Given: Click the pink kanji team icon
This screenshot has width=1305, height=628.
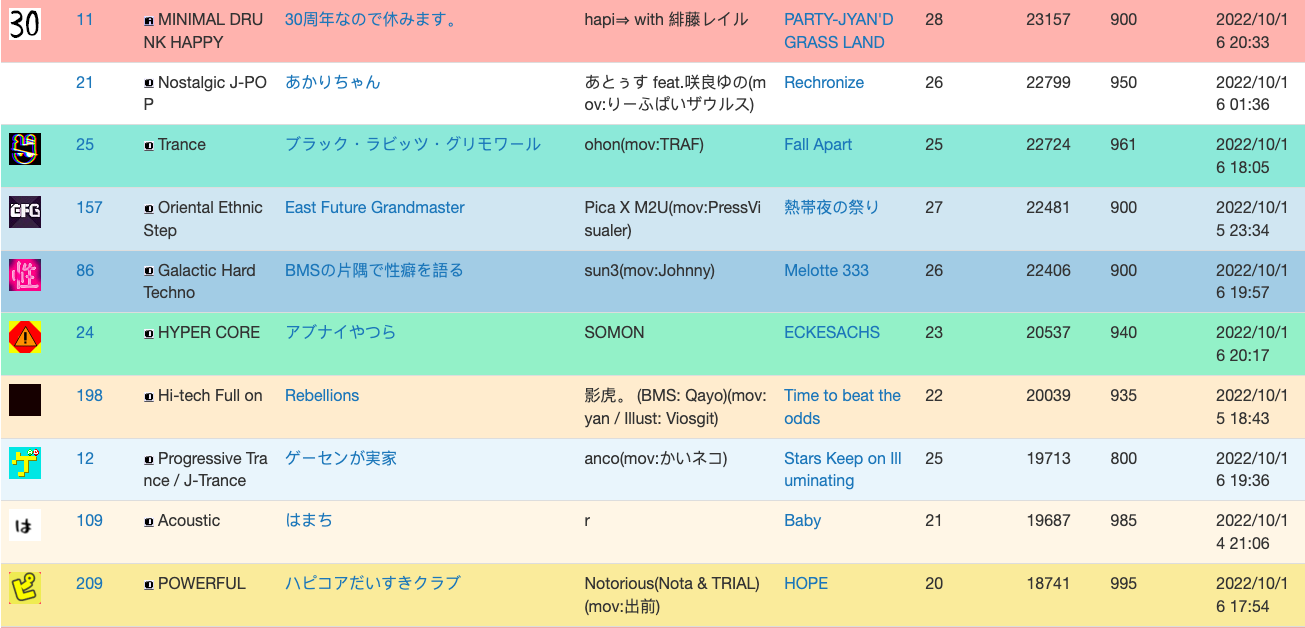Looking at the screenshot, I should coord(25,274).
